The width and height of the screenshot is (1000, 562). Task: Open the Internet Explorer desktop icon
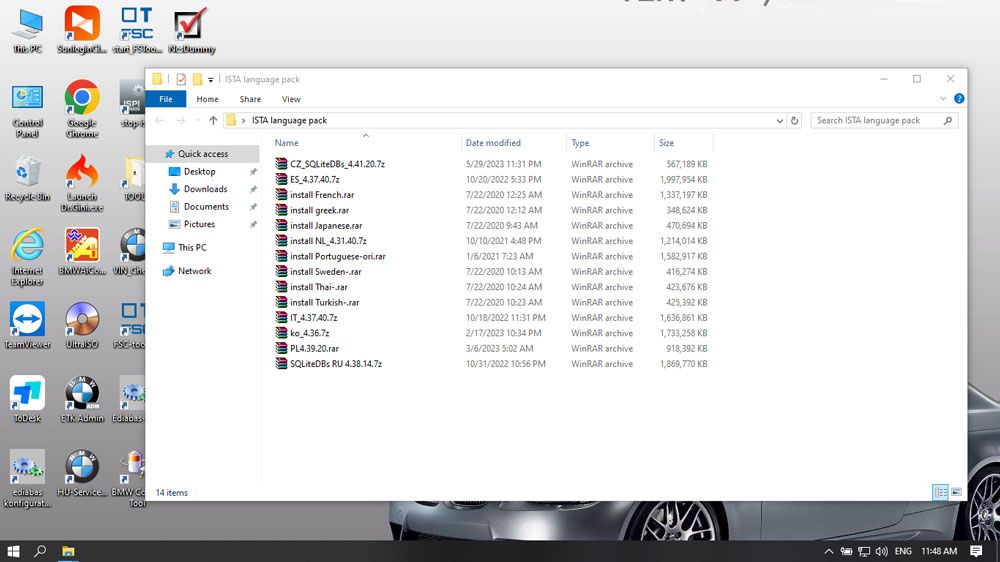(27, 257)
